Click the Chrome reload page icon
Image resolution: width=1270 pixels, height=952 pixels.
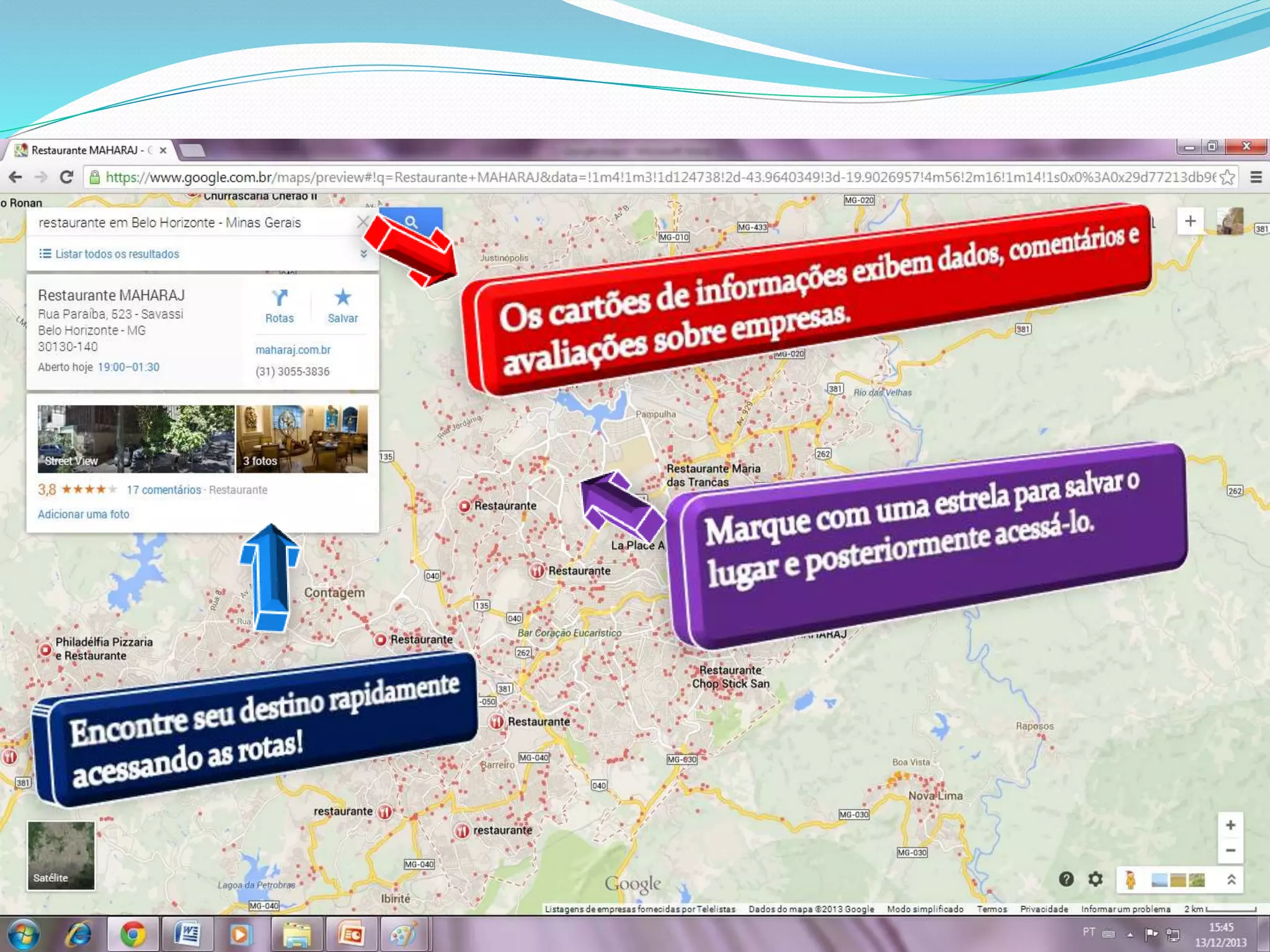tap(66, 177)
